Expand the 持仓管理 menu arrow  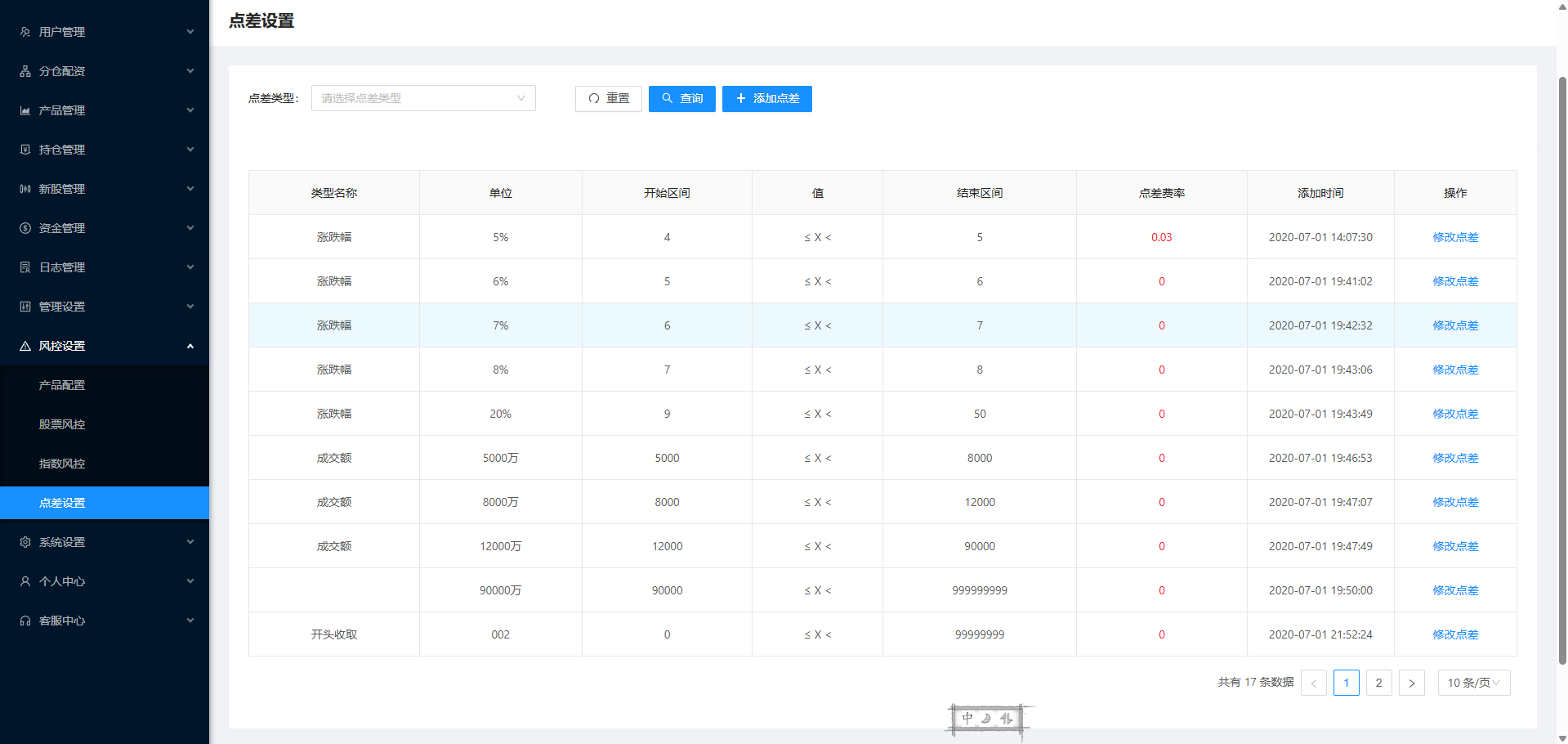(x=190, y=150)
